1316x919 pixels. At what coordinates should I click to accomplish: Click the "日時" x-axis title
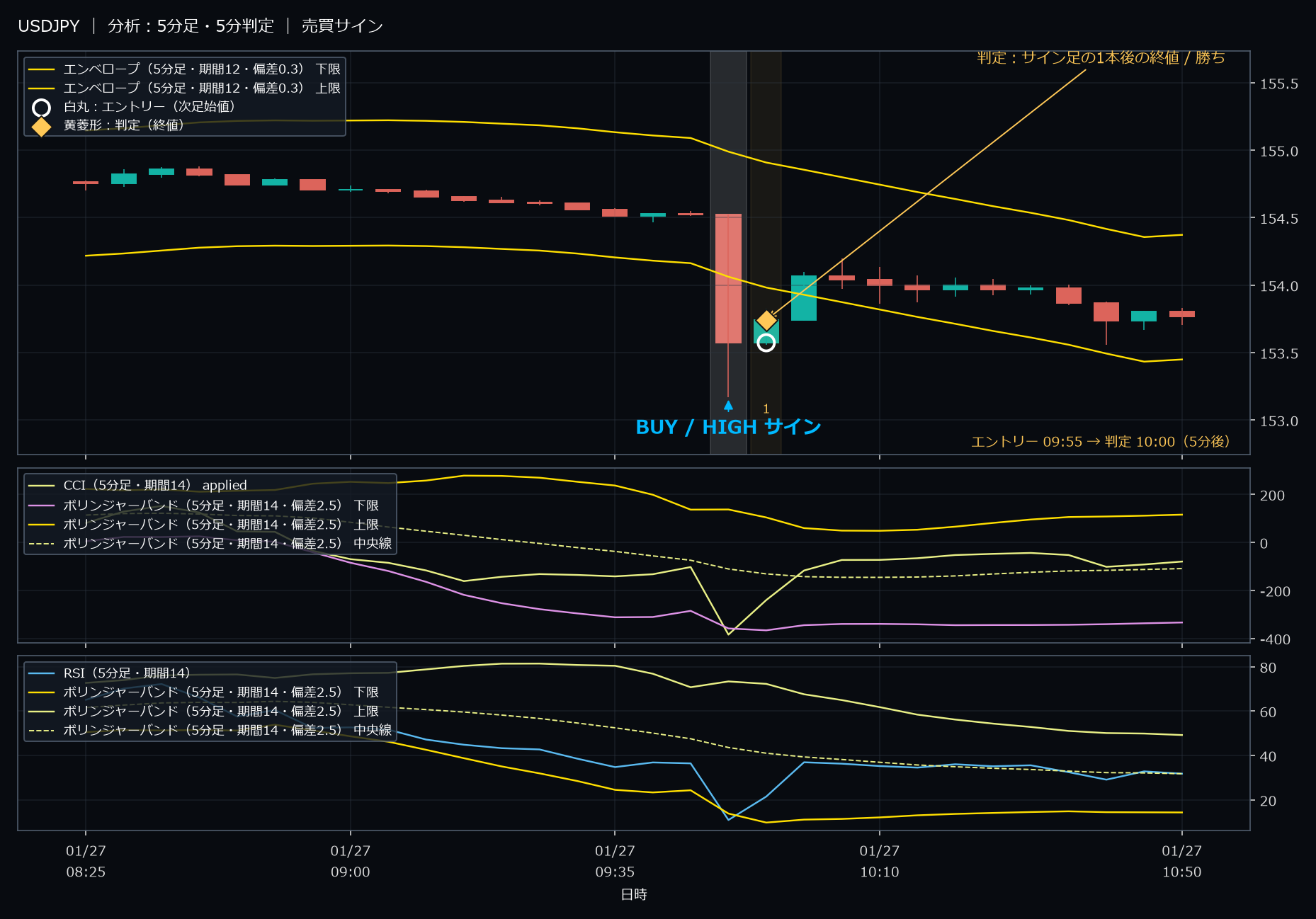pyautogui.click(x=634, y=895)
